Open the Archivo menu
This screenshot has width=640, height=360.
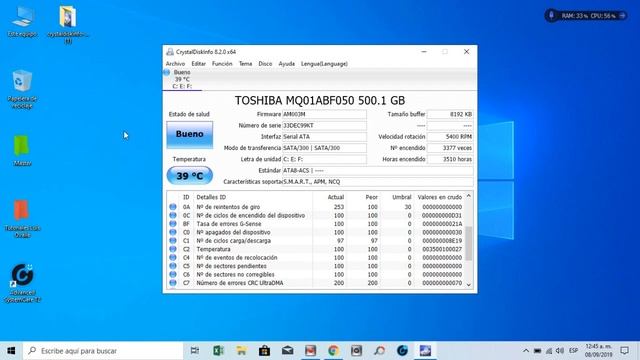175,64
